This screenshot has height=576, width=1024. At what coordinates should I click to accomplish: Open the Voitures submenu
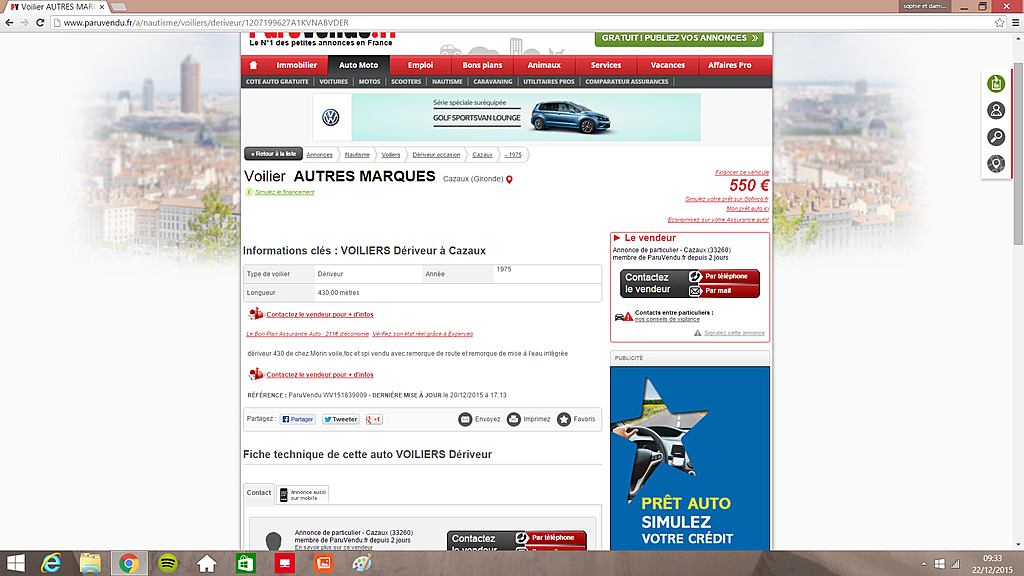pos(334,82)
